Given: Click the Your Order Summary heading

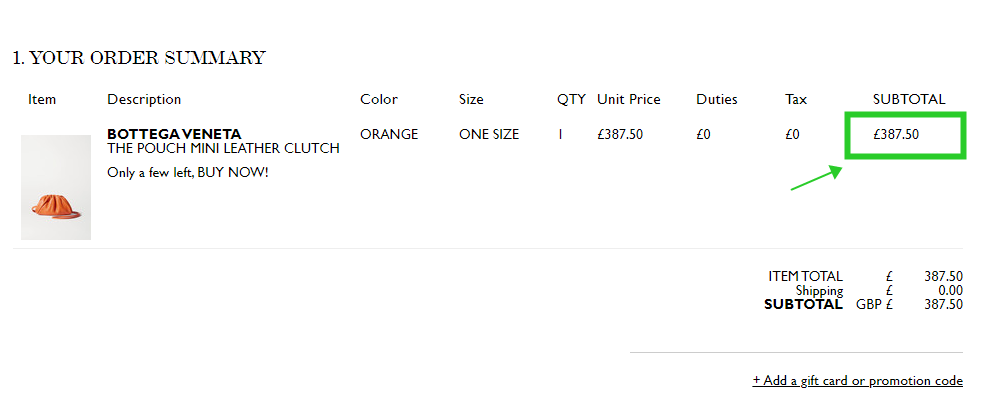Looking at the screenshot, I should [x=139, y=58].
